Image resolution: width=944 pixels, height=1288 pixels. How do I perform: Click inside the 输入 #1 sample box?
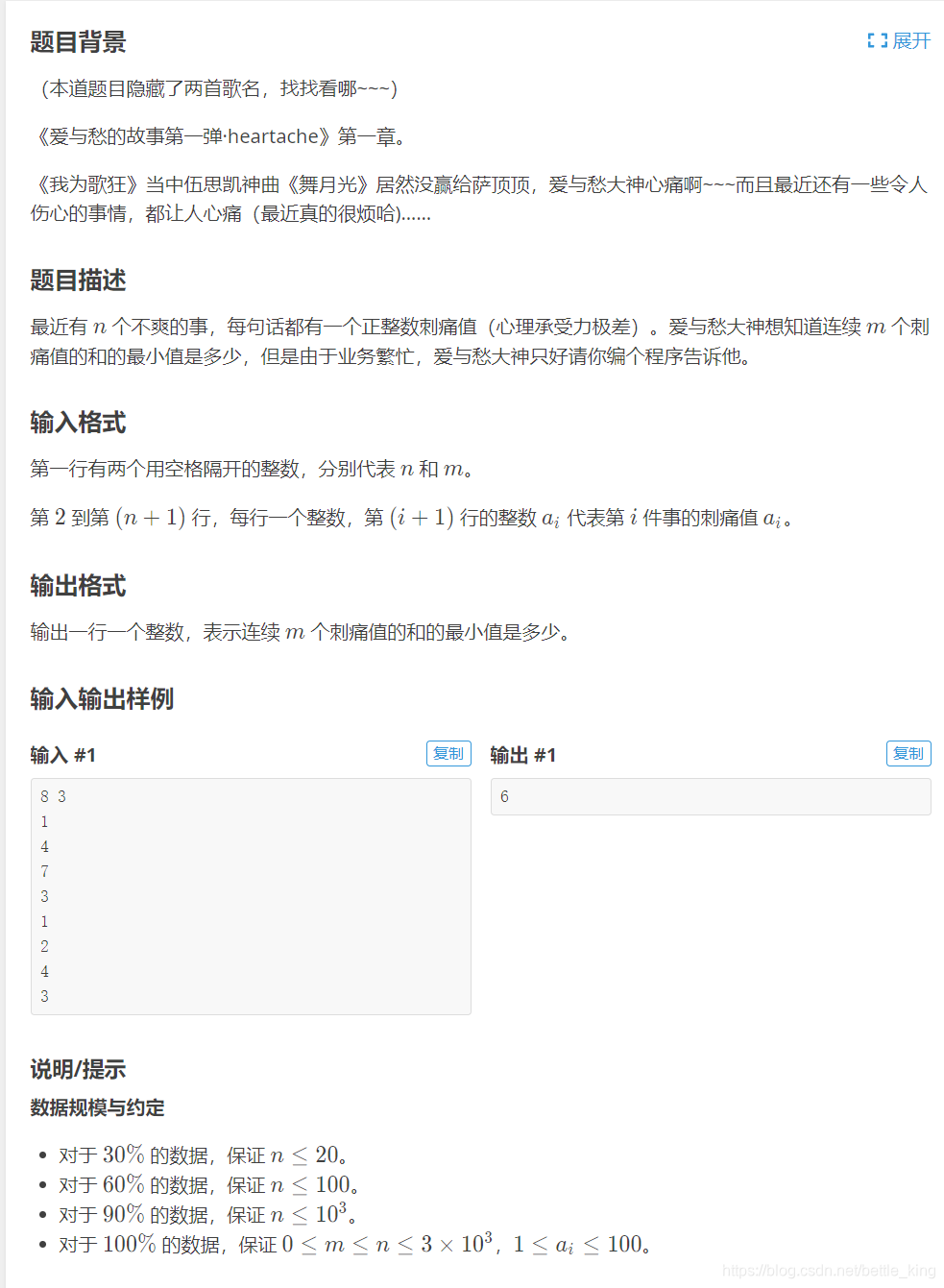point(251,896)
